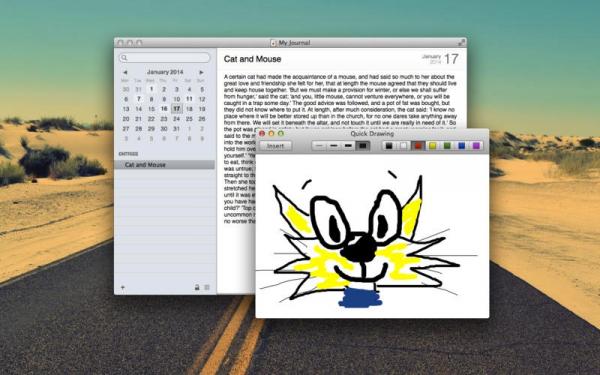The height and width of the screenshot is (375, 600).
Task: Click the Insert button in Quick Drawing
Action: pos(276,146)
